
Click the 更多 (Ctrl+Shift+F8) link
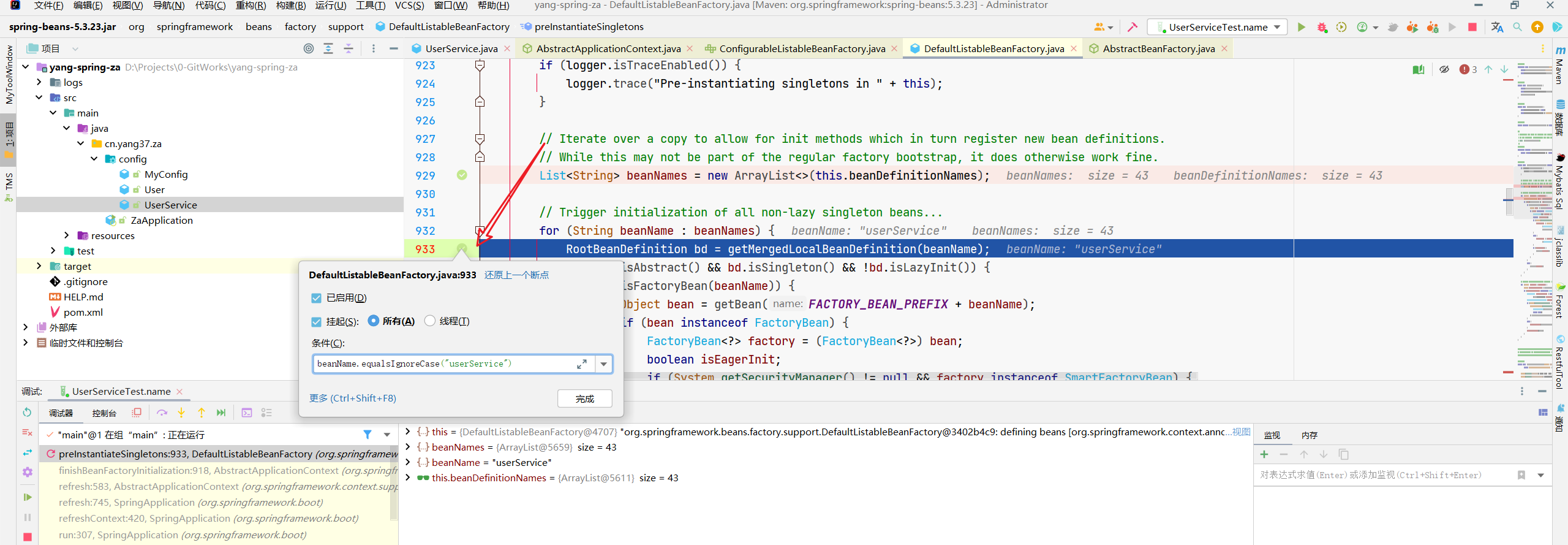coord(353,398)
